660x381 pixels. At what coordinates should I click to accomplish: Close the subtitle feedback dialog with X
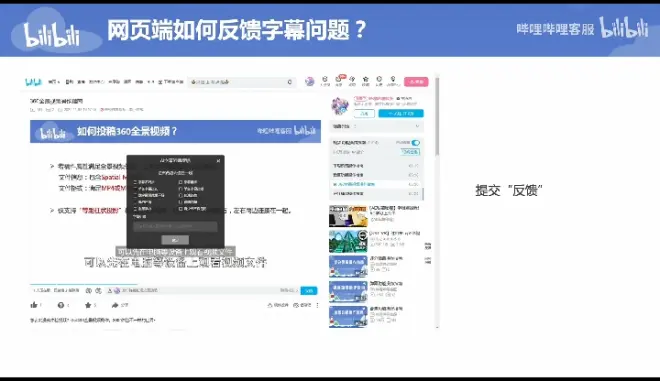tap(218, 160)
